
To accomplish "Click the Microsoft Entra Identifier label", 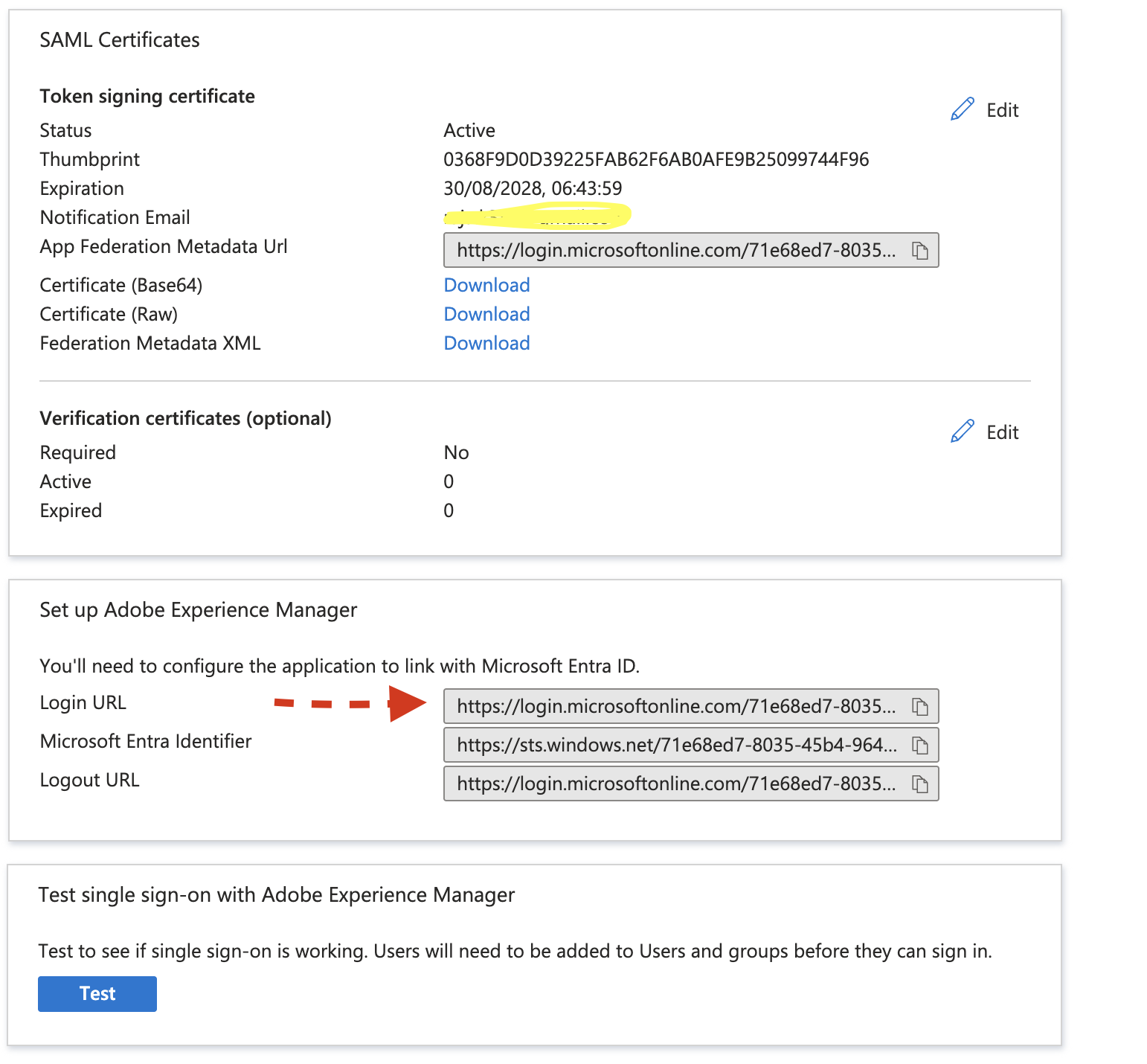I will [146, 741].
